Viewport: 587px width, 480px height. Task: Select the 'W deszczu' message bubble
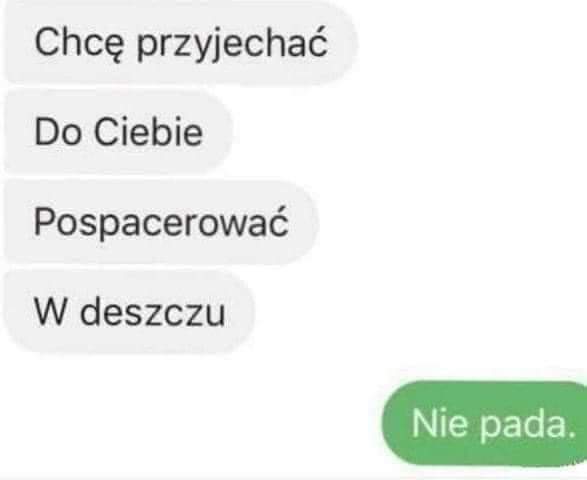[129, 312]
